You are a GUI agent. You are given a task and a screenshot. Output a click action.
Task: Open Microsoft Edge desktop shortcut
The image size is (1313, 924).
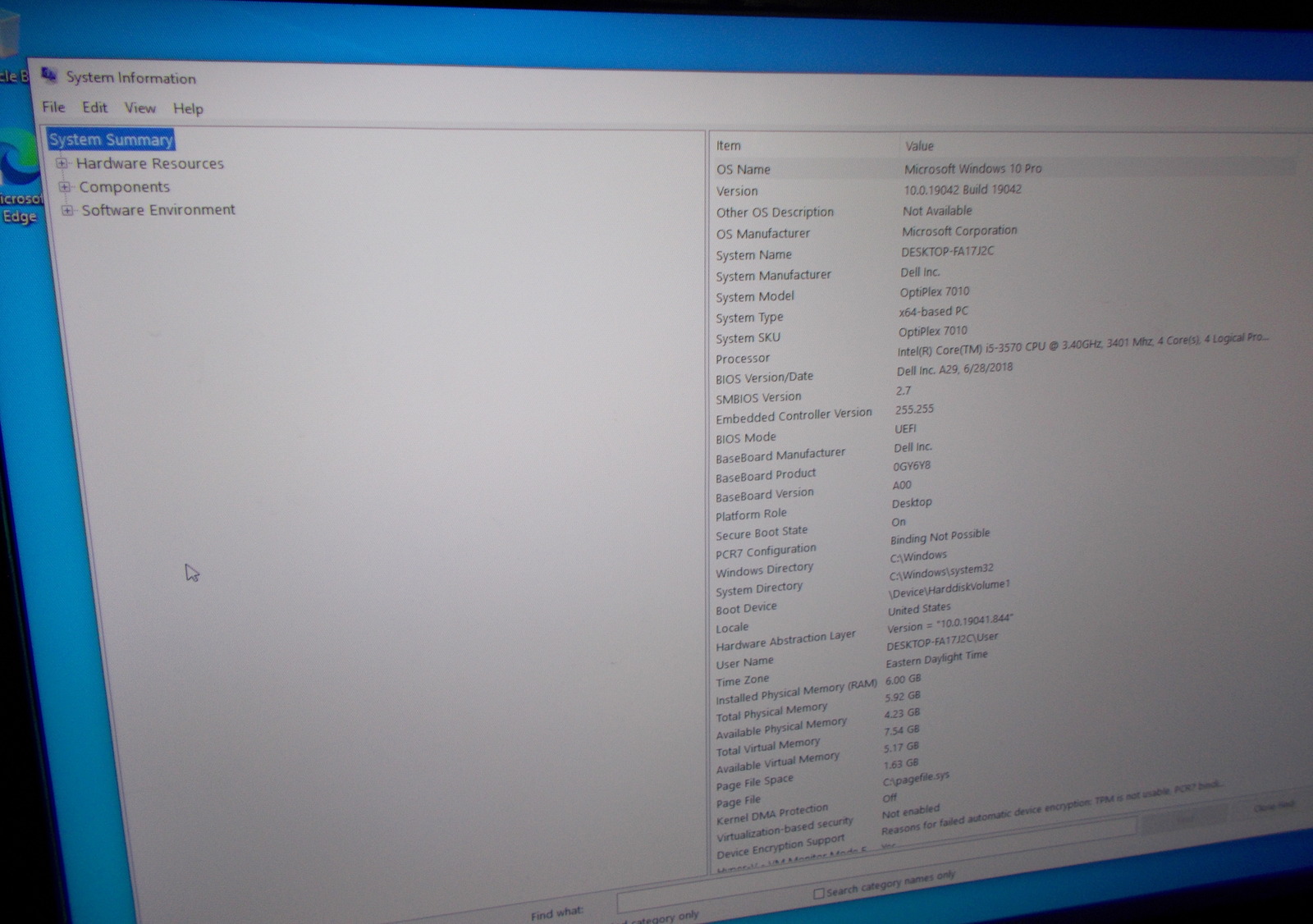pos(18,176)
